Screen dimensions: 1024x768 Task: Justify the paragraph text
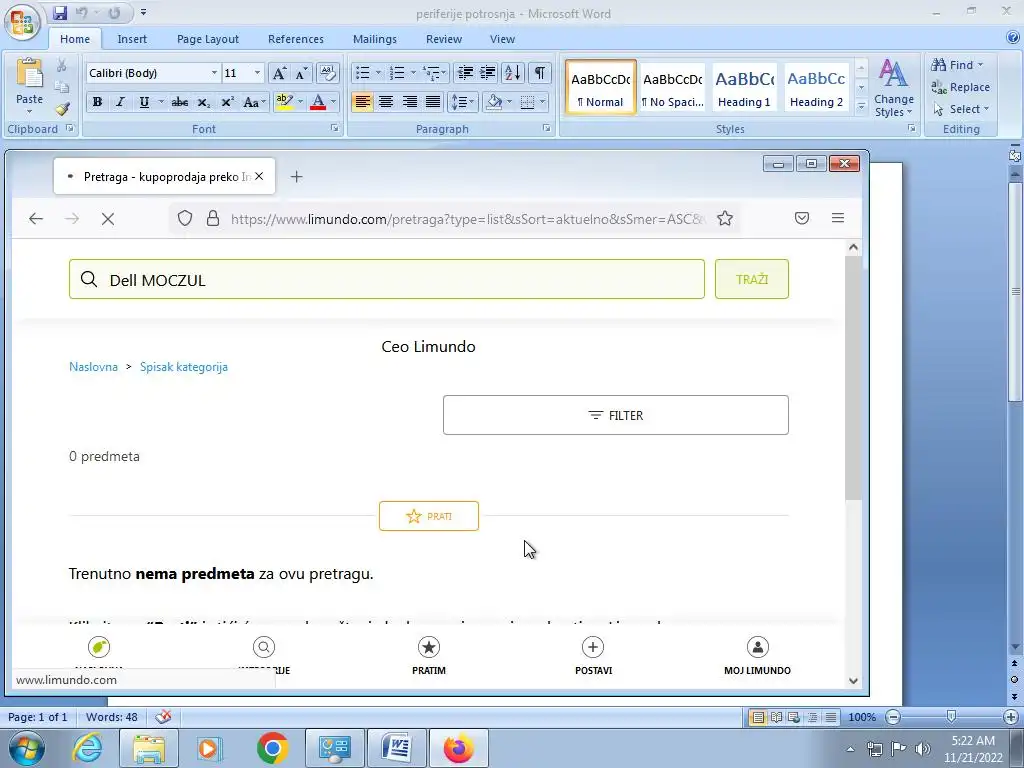pyautogui.click(x=433, y=102)
